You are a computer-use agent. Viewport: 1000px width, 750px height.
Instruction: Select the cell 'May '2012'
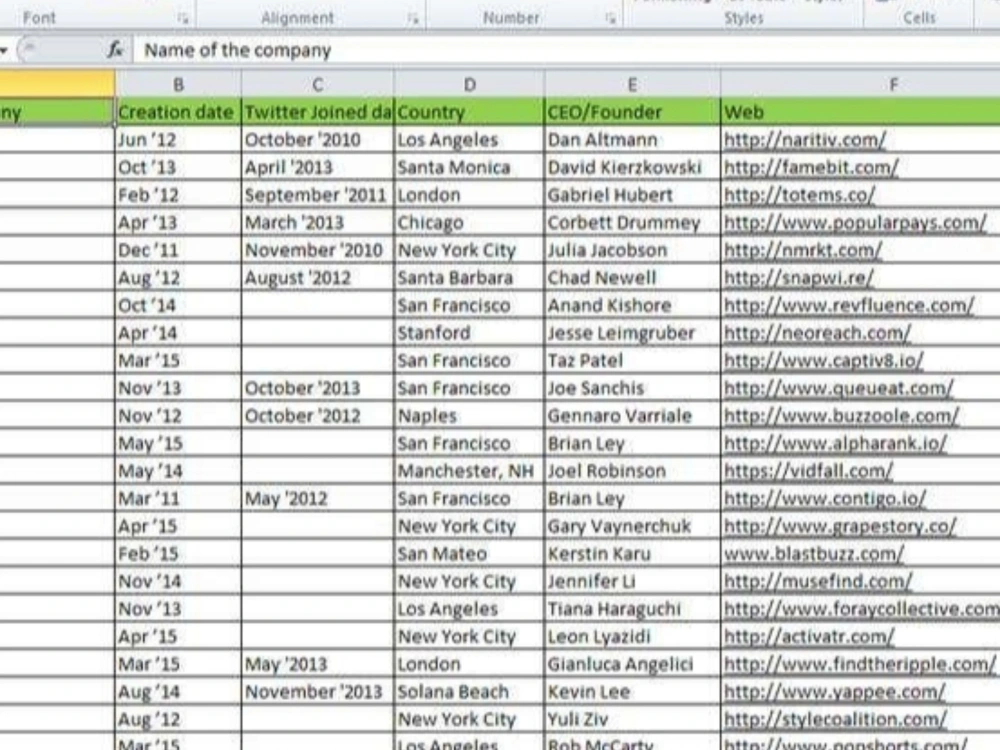tap(318, 499)
